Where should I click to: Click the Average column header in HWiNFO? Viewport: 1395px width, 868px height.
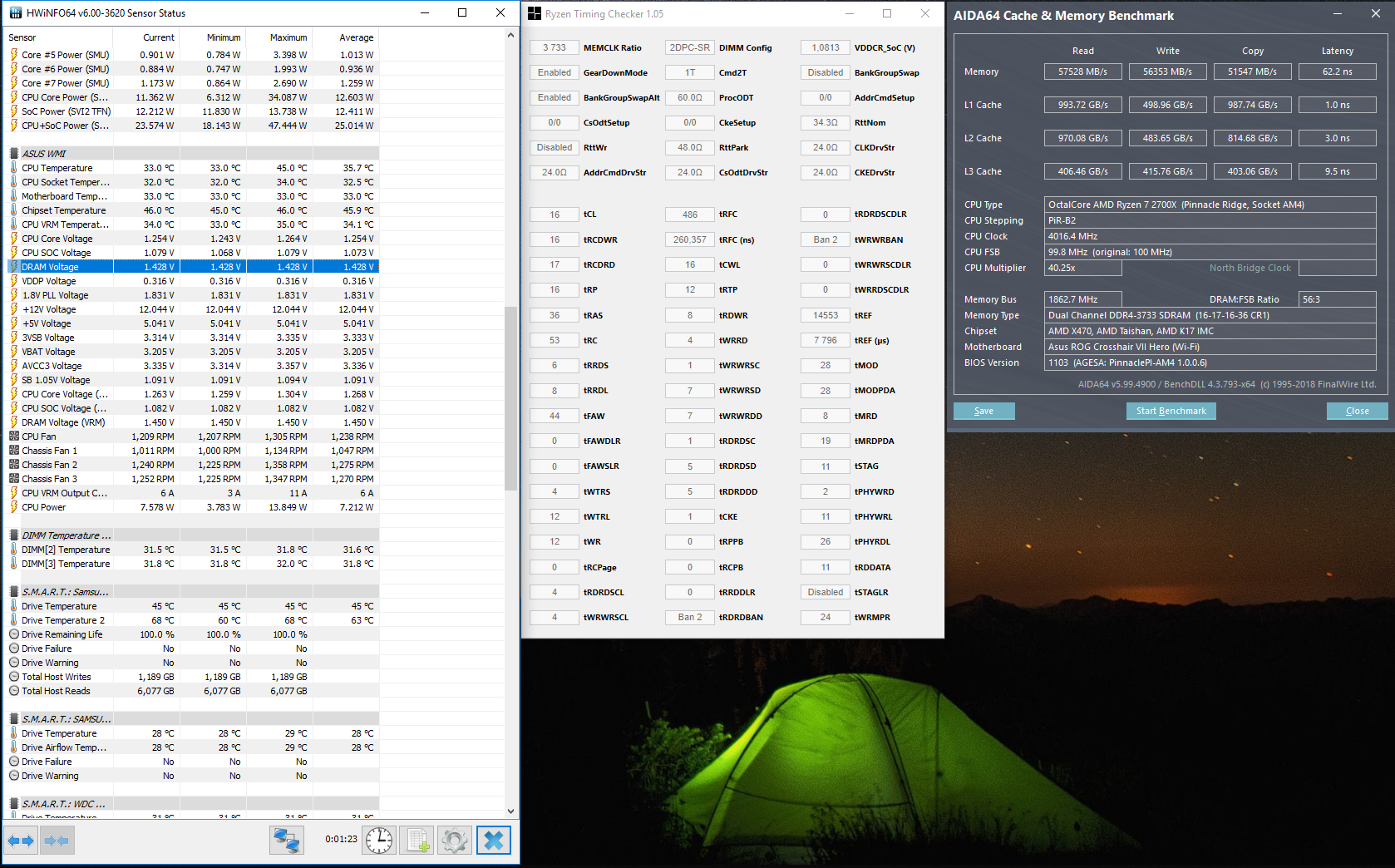[x=346, y=37]
